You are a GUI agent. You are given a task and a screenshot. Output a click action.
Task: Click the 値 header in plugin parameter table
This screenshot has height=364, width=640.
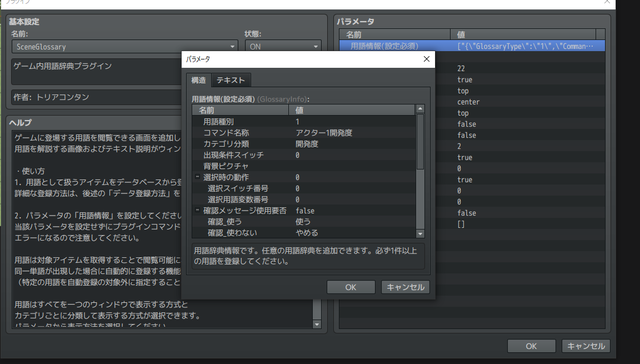pos(523,35)
